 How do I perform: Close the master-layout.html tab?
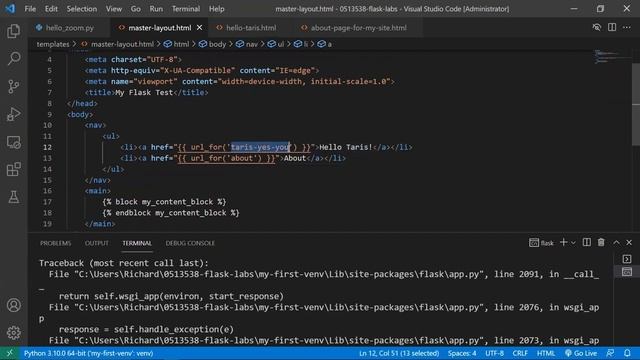pyautogui.click(x=199, y=27)
